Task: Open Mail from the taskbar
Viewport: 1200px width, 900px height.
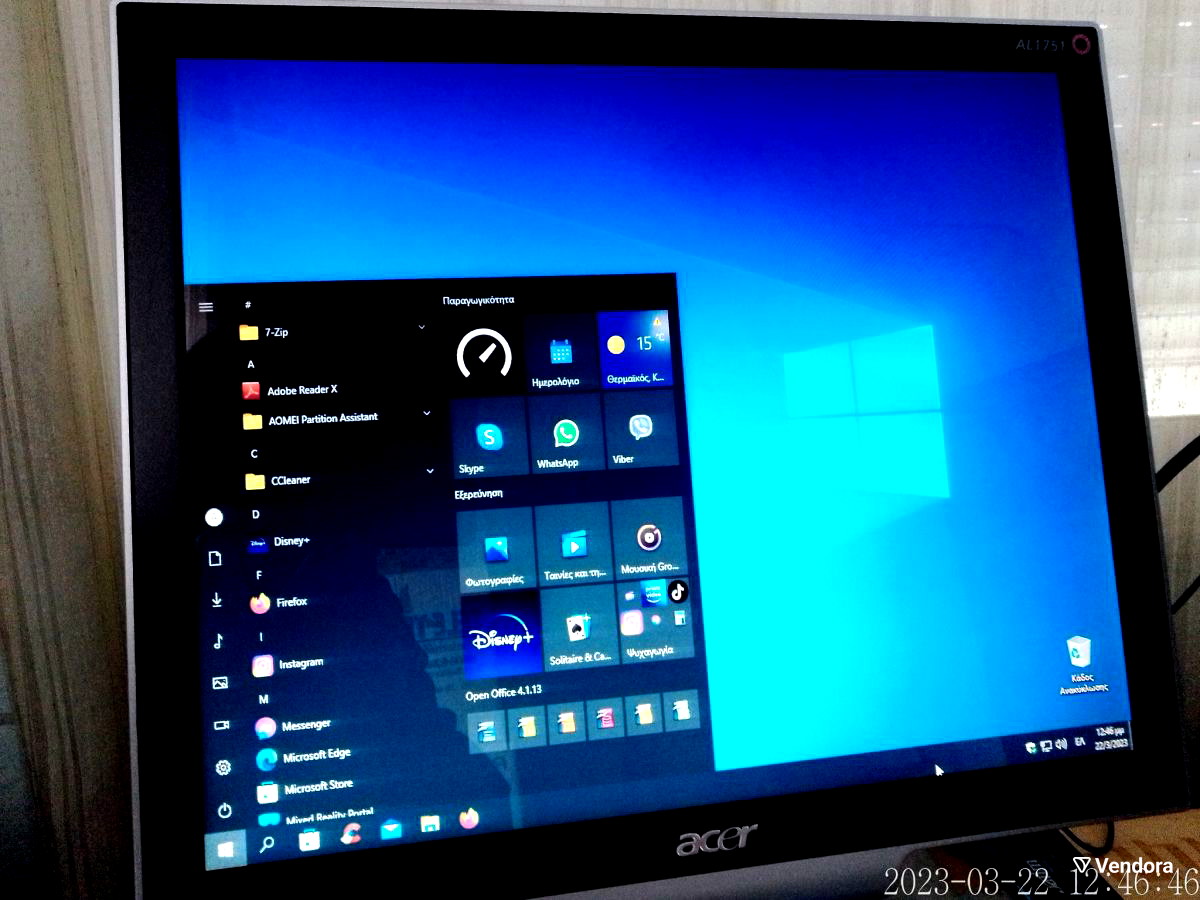Action: click(391, 828)
